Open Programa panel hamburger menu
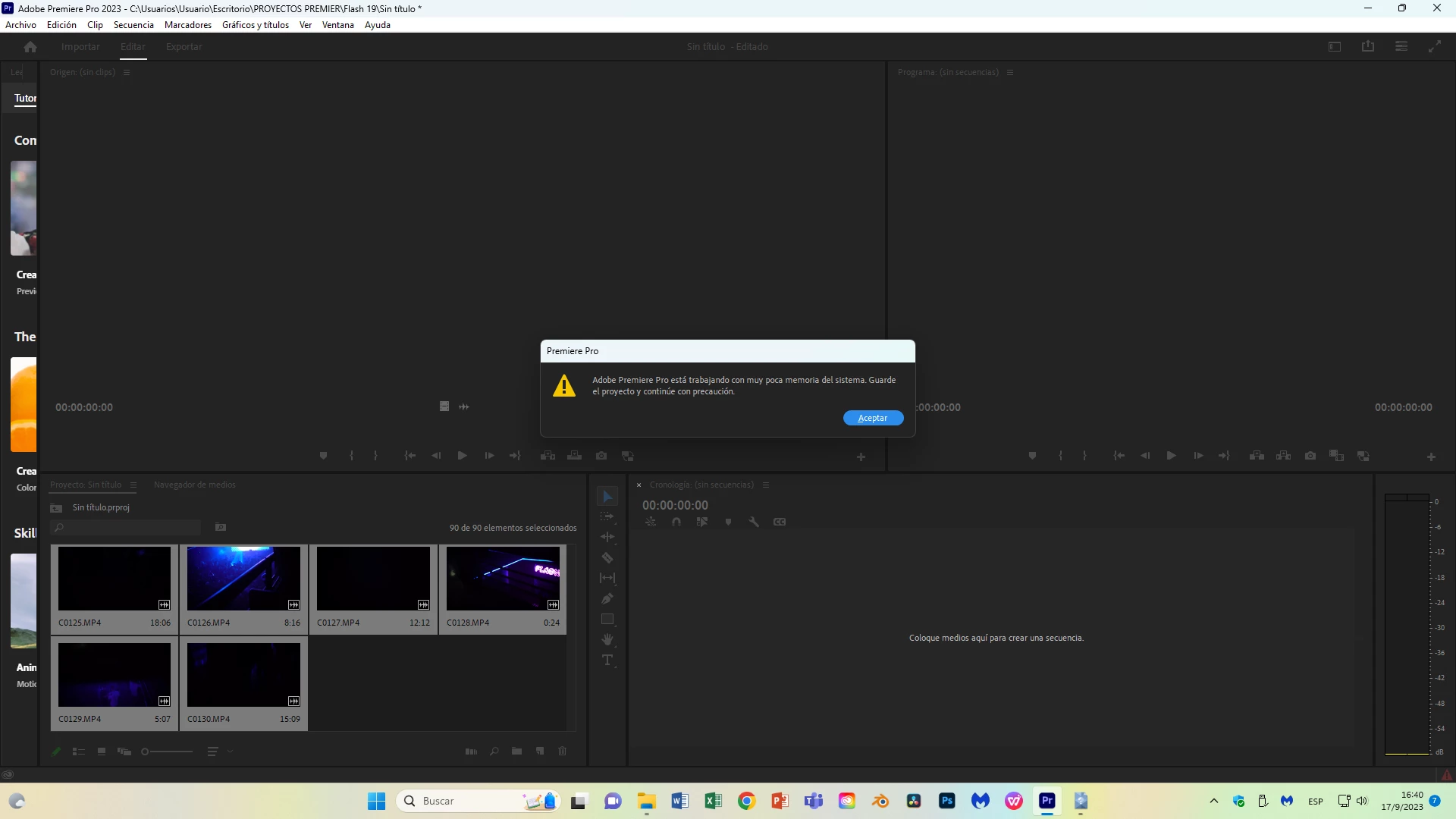Image resolution: width=1456 pixels, height=819 pixels. [x=1010, y=73]
